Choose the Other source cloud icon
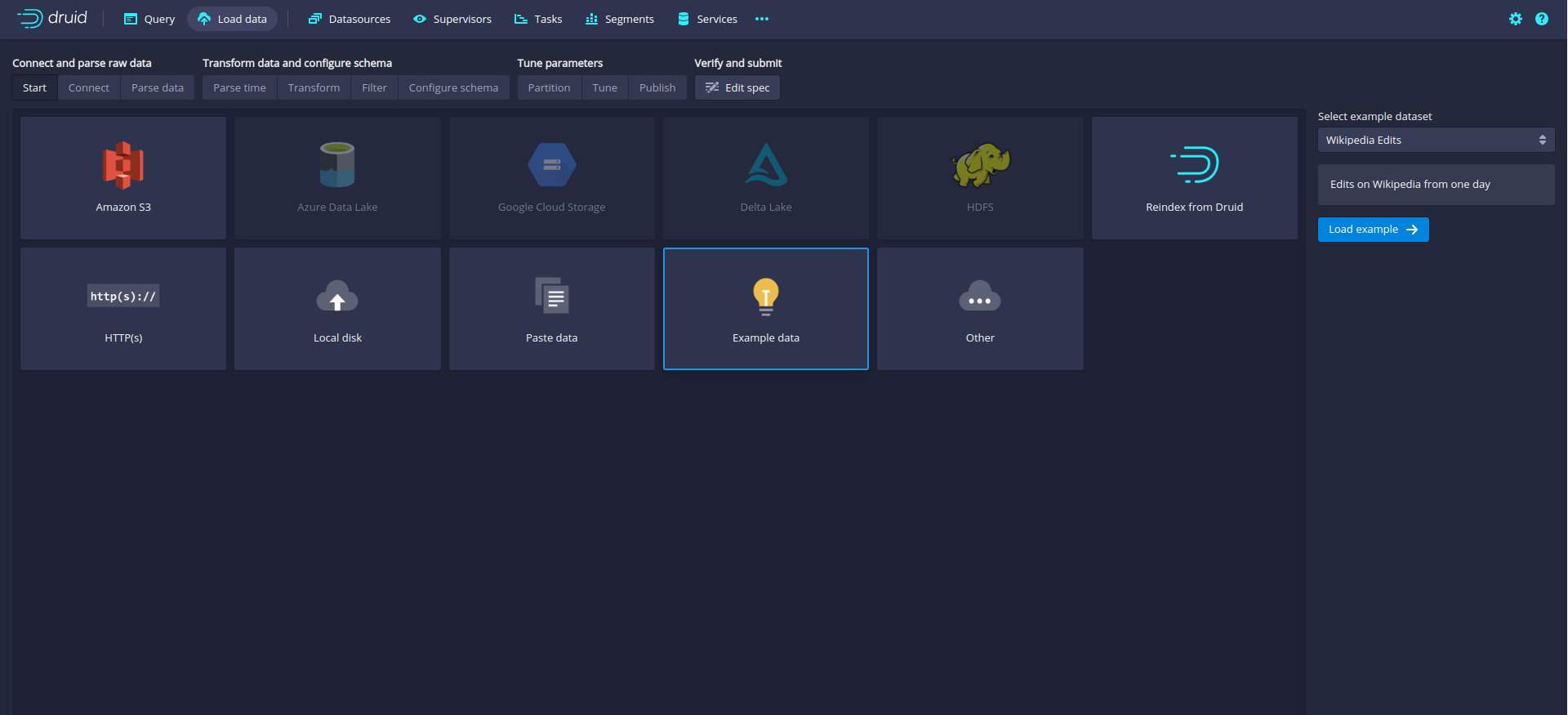 (980, 297)
